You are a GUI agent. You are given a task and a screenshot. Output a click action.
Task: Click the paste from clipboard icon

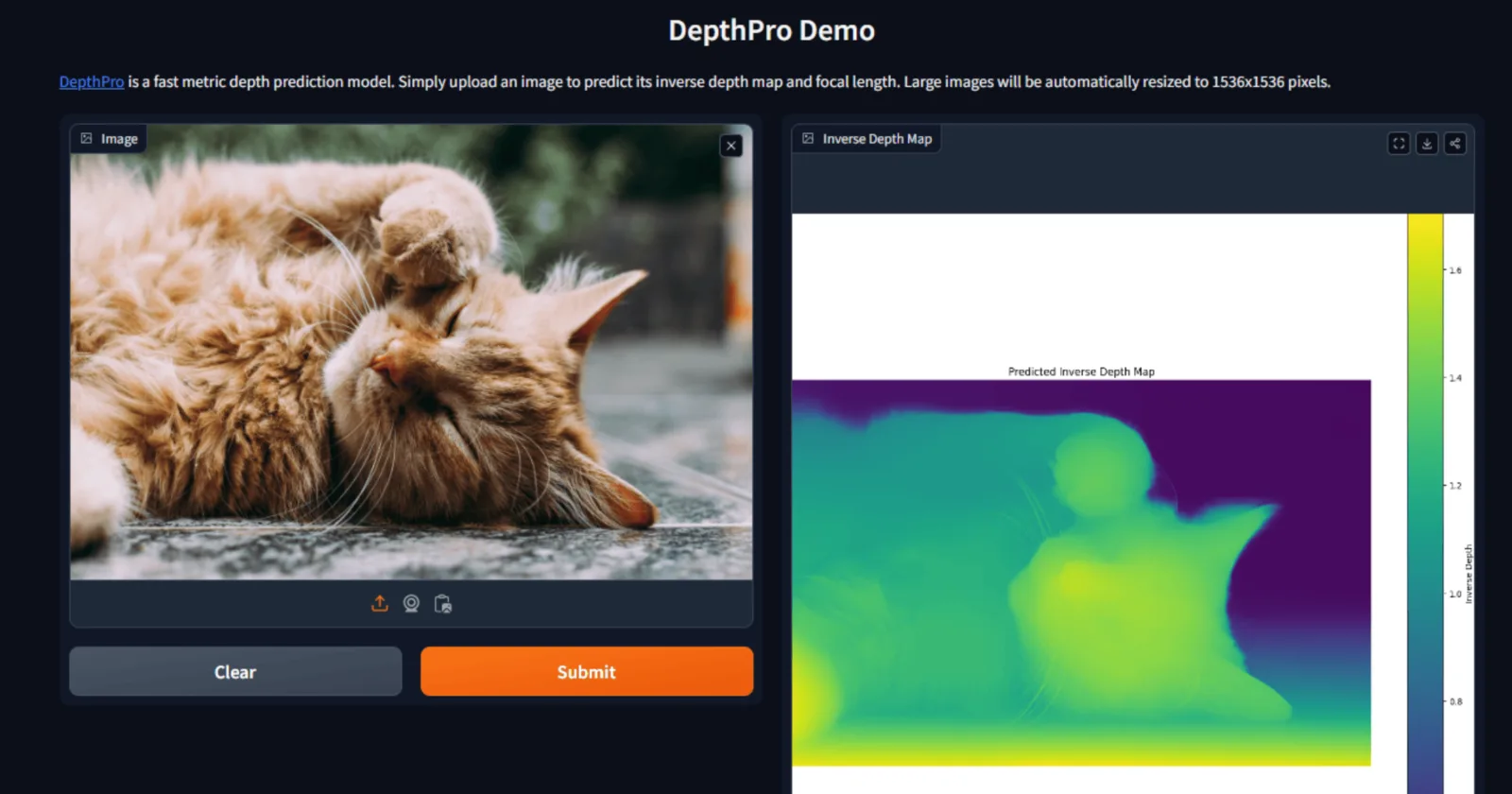pyautogui.click(x=442, y=603)
